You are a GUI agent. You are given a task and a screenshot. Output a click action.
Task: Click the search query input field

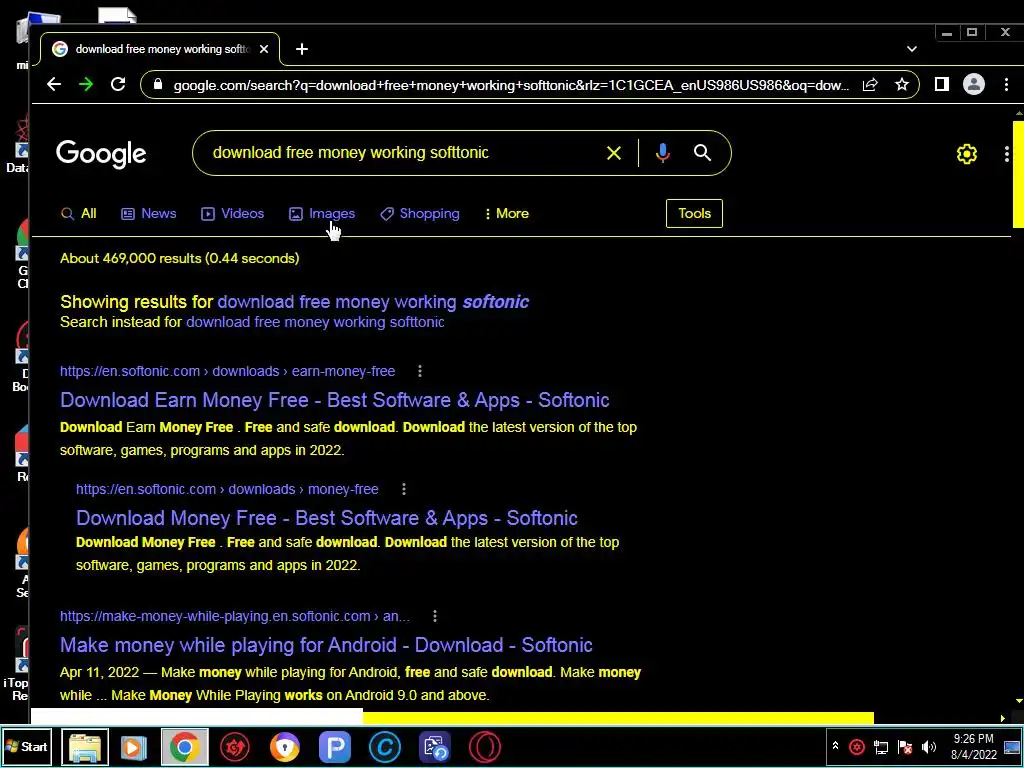point(405,153)
